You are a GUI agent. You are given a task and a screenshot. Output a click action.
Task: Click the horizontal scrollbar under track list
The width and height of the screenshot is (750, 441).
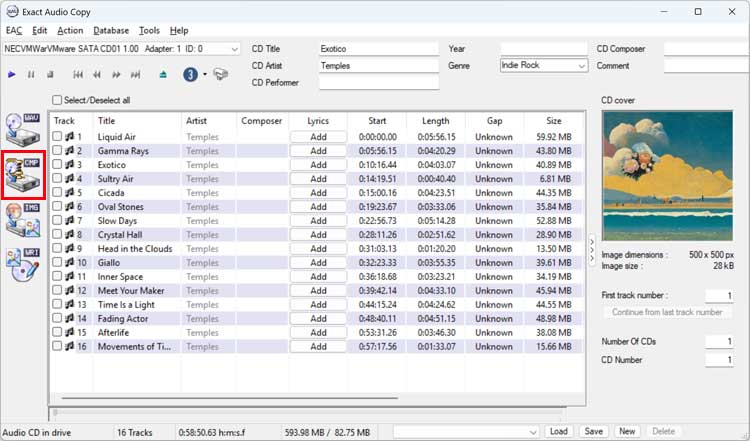[x=230, y=397]
